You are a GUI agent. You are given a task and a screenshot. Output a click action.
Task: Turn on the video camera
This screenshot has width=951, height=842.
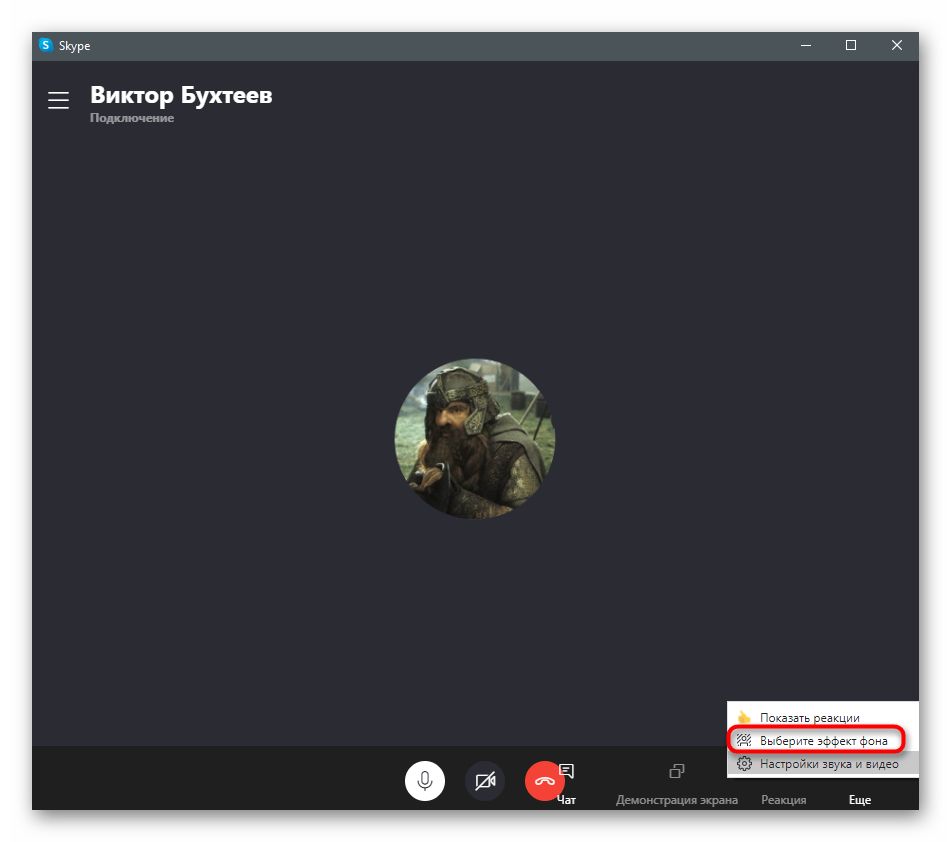tap(485, 781)
